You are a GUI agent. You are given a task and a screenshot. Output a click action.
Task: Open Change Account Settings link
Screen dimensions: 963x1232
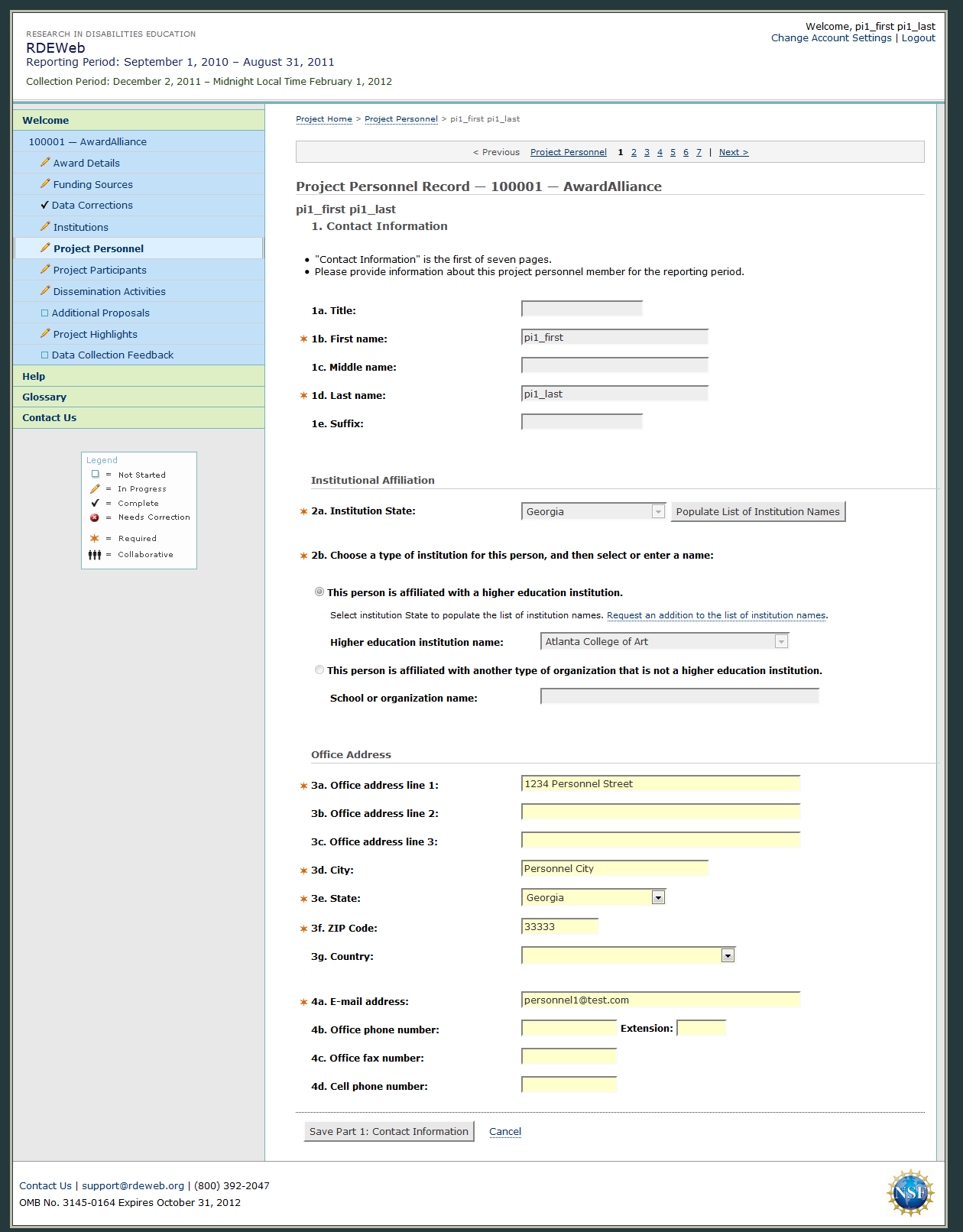831,38
